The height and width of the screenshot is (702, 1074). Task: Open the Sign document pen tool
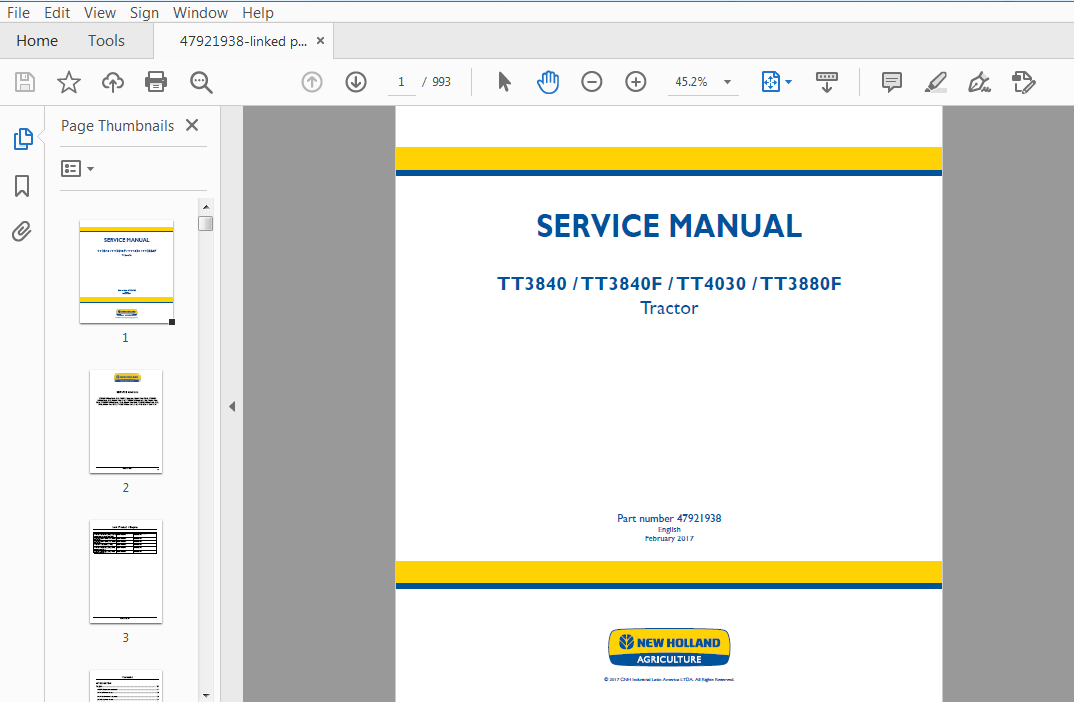point(979,82)
